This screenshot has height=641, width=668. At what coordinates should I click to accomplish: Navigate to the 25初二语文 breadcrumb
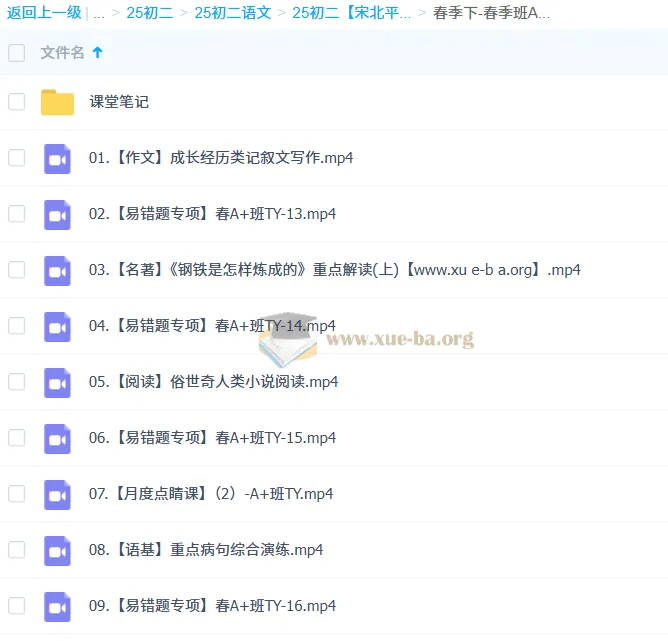coord(233,13)
